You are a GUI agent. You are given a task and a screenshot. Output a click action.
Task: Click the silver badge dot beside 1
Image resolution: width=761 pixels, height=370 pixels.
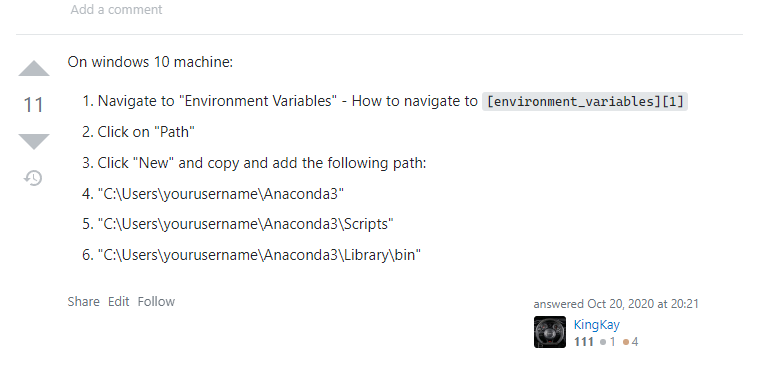(603, 342)
